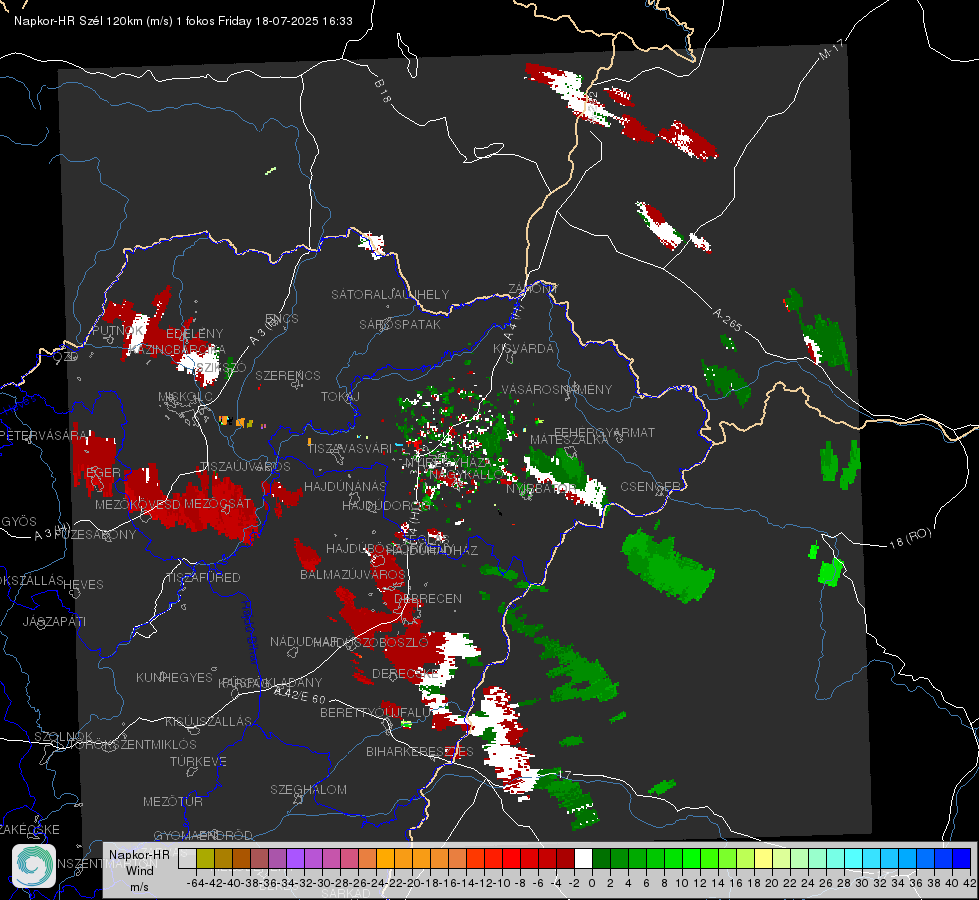This screenshot has width=979, height=900.
Task: Click the swirl logo icon at bottom left
Action: (34, 866)
